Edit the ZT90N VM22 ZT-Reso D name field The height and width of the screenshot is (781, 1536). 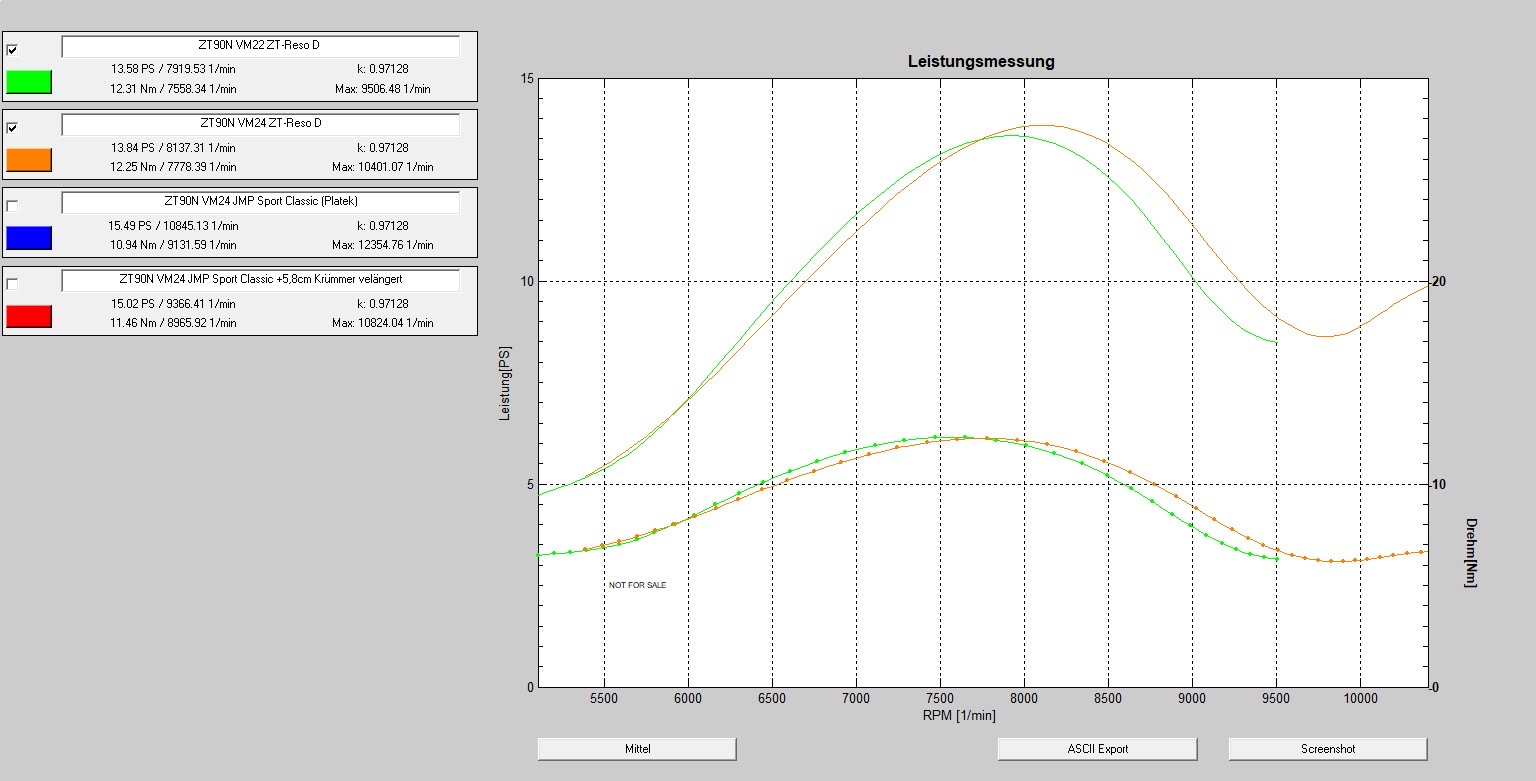(x=260, y=46)
